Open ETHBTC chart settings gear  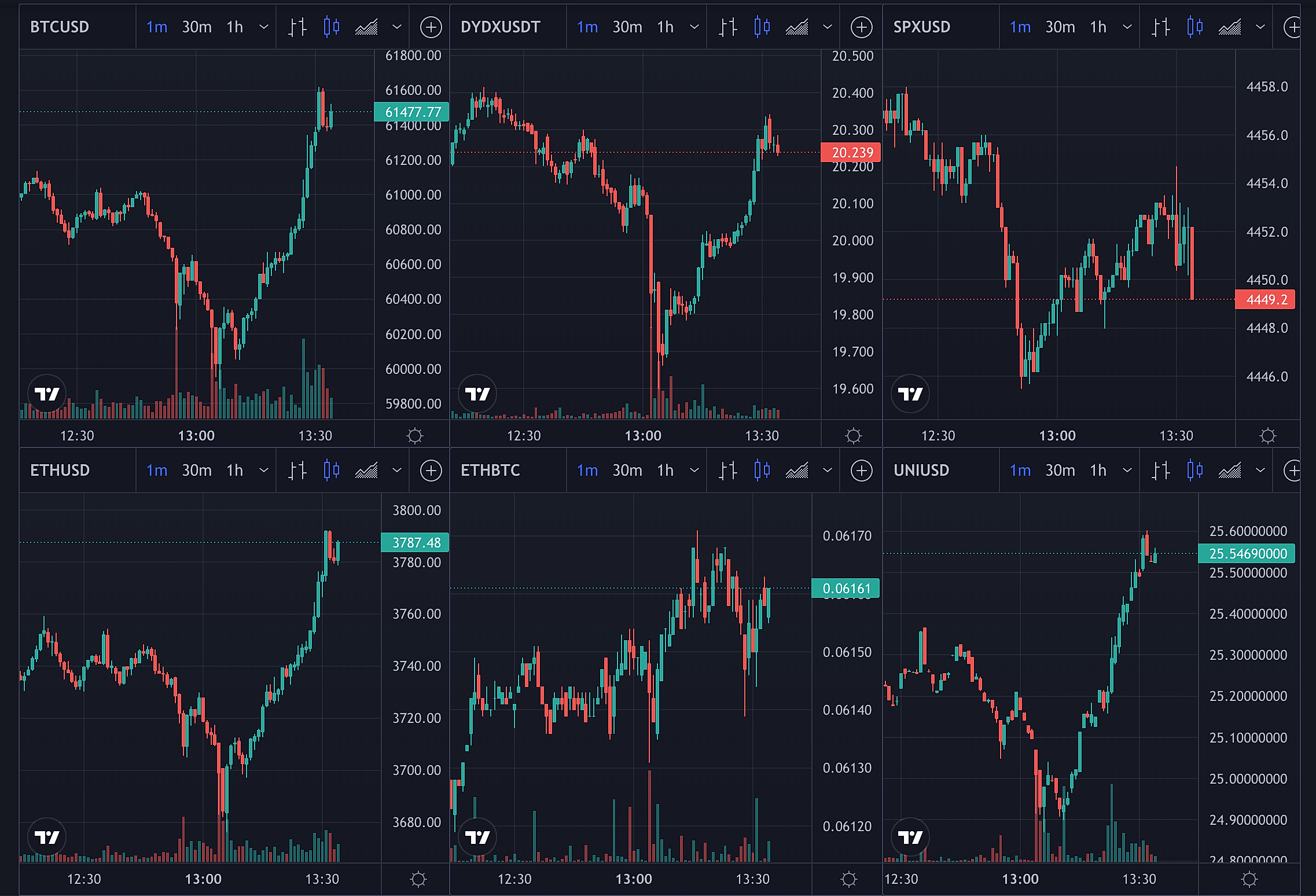tap(849, 879)
